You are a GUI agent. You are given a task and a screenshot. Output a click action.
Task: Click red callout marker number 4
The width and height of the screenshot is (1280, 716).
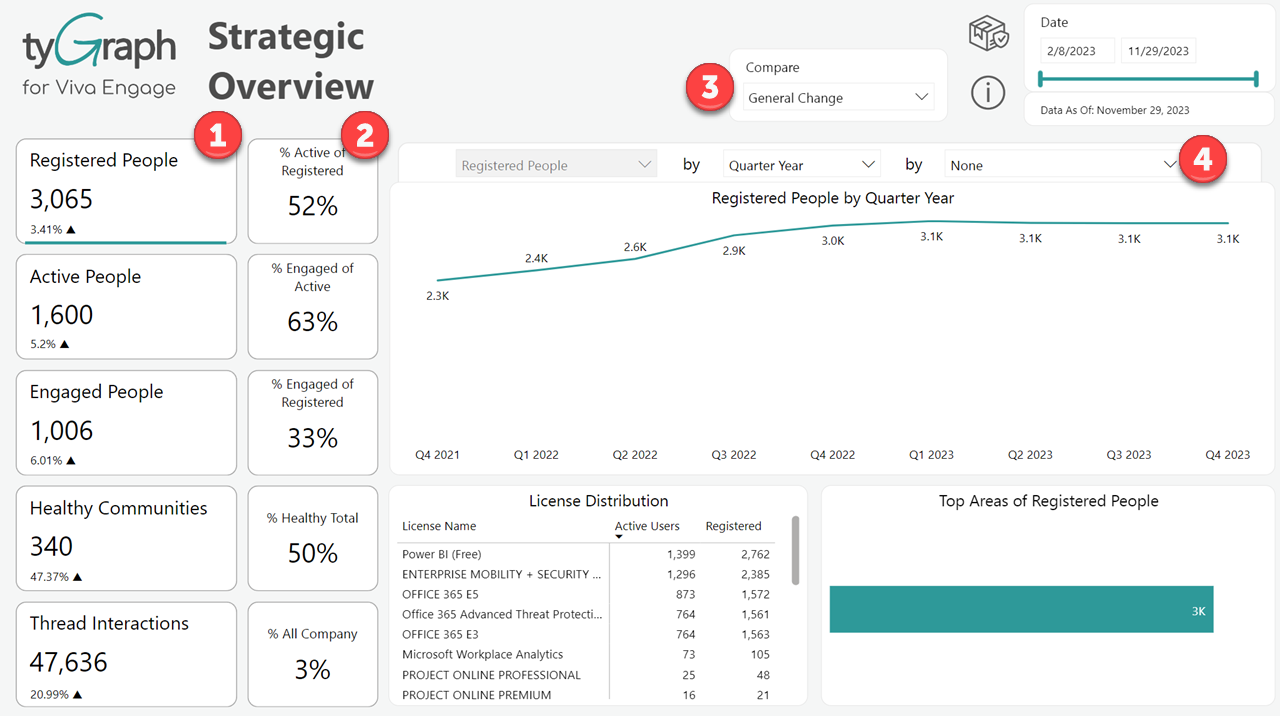coord(1203,161)
